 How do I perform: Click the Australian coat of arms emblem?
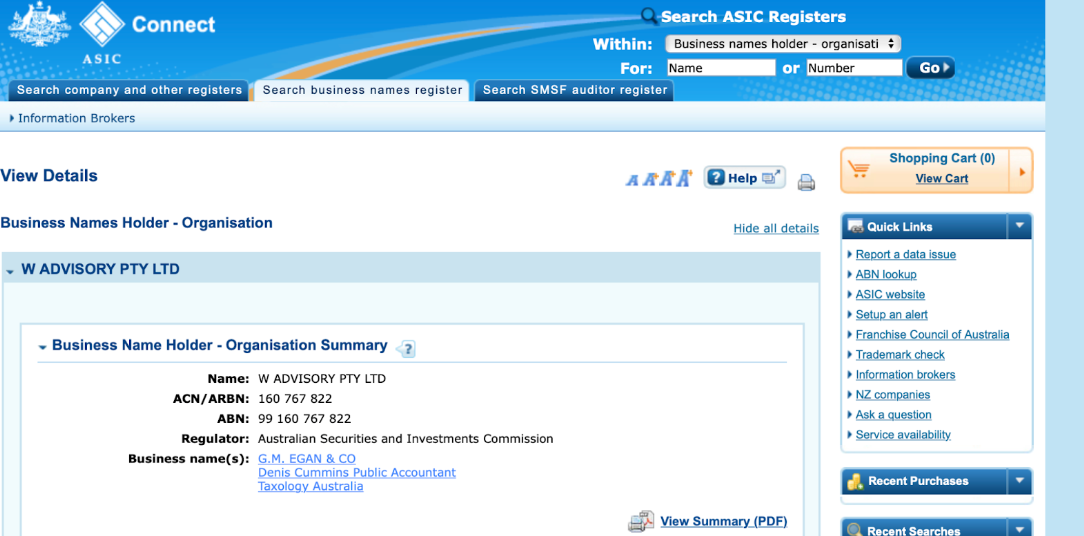pyautogui.click(x=39, y=24)
